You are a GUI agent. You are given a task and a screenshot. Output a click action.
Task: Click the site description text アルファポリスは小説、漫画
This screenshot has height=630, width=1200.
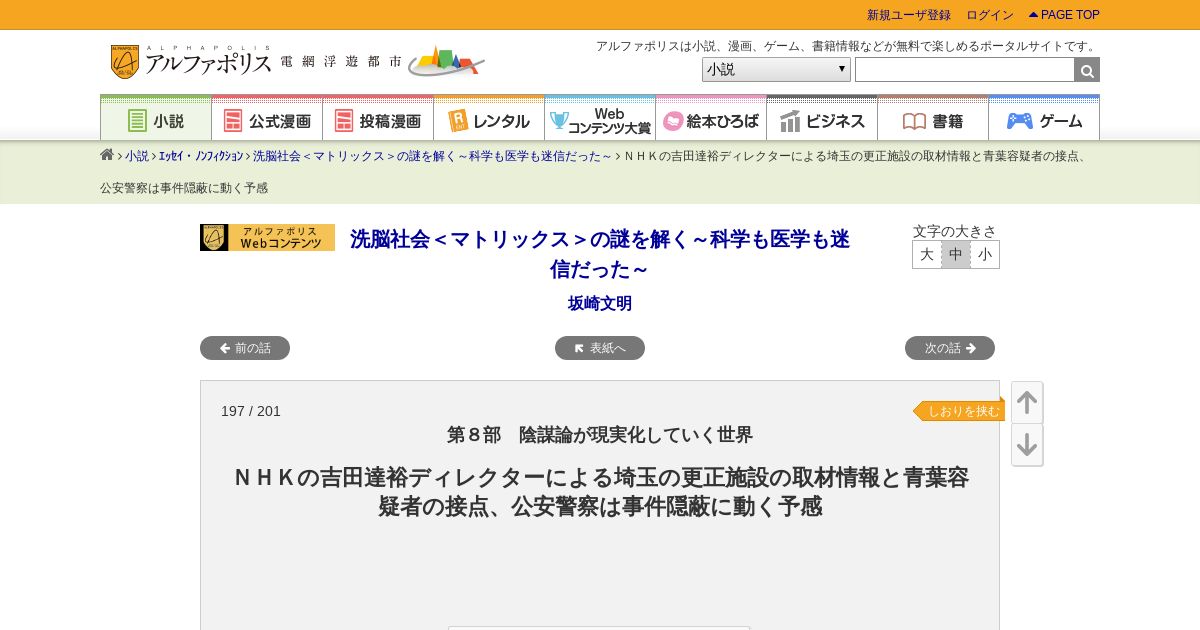(x=848, y=46)
